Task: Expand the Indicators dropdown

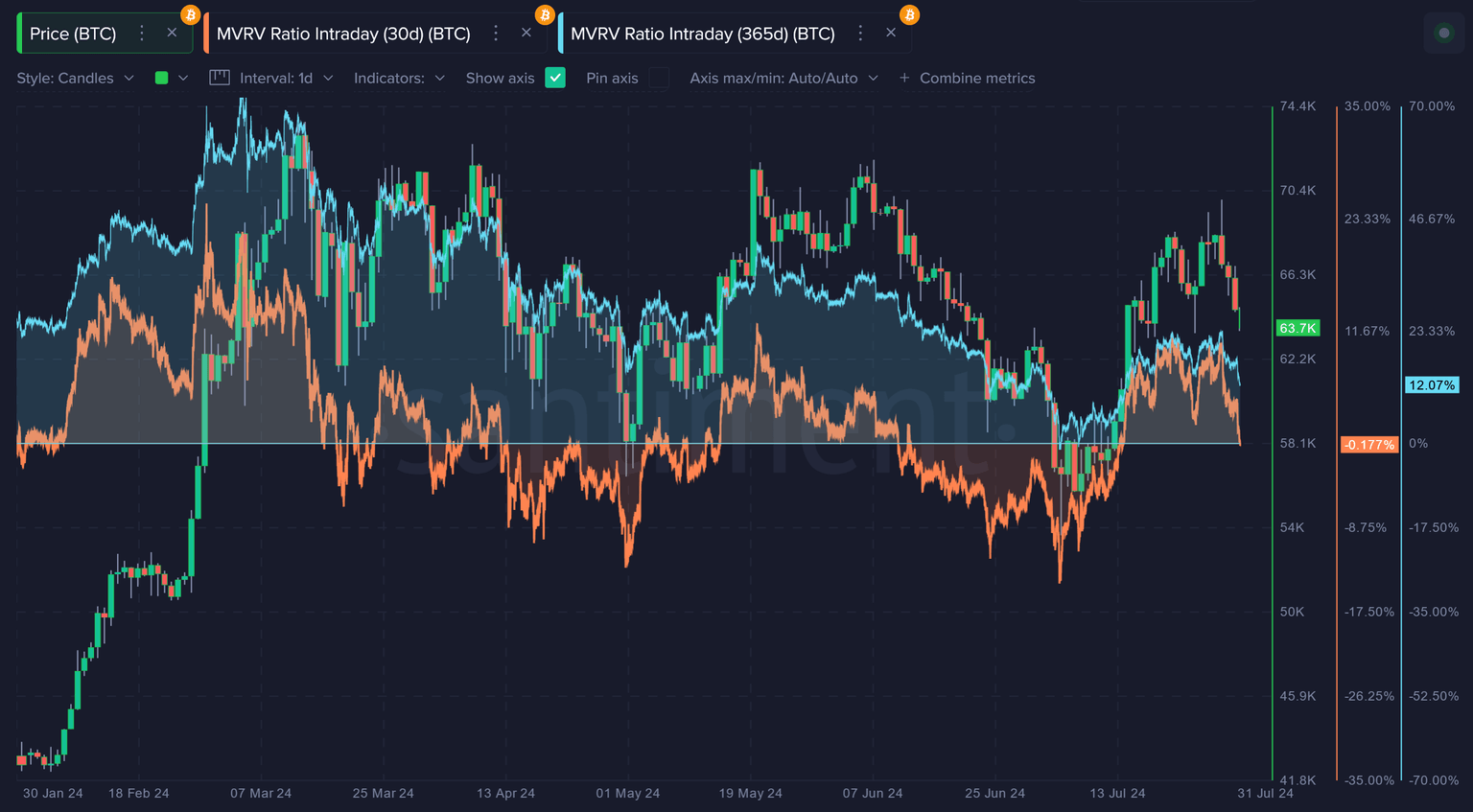Action: [x=399, y=78]
